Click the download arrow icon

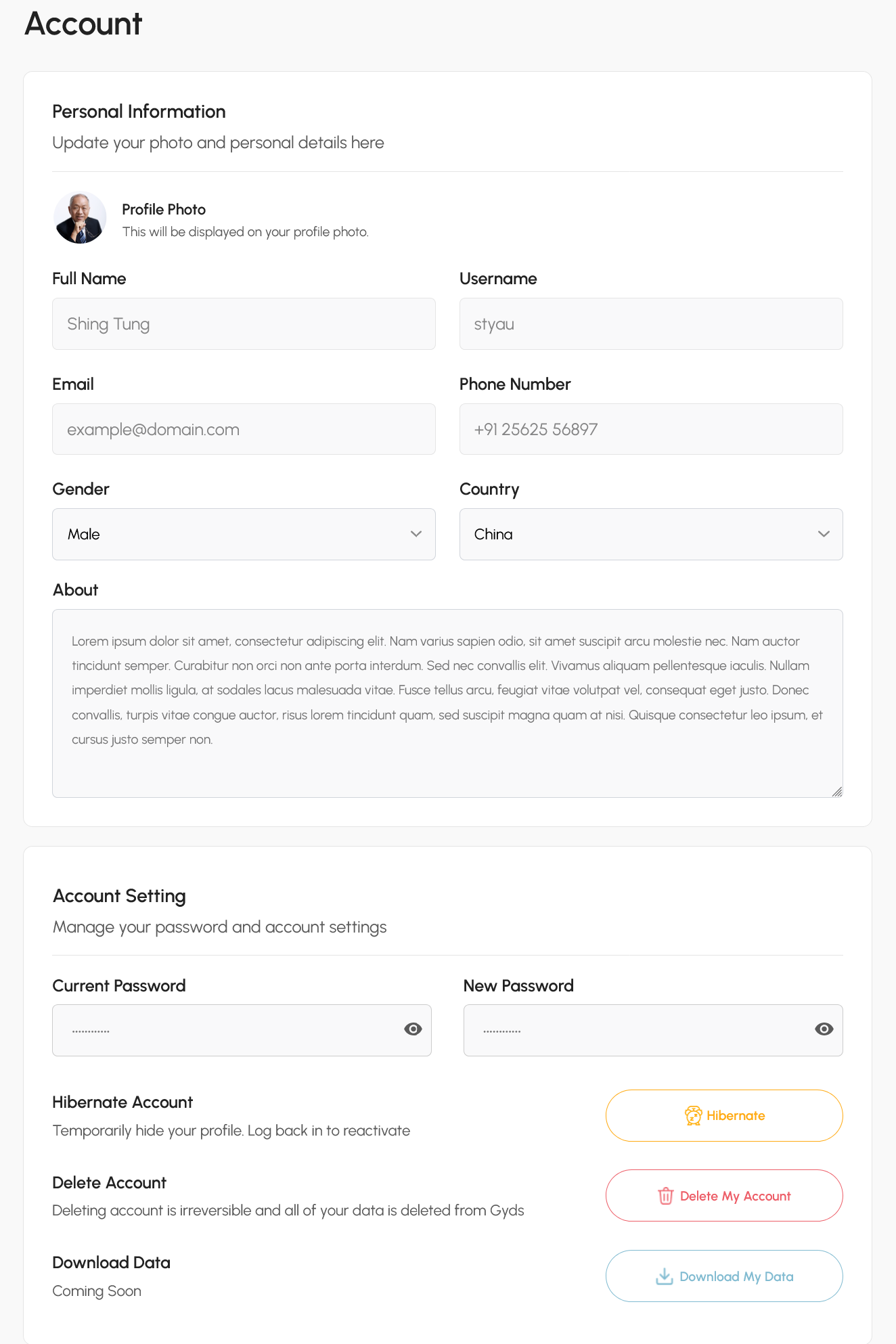[665, 1276]
